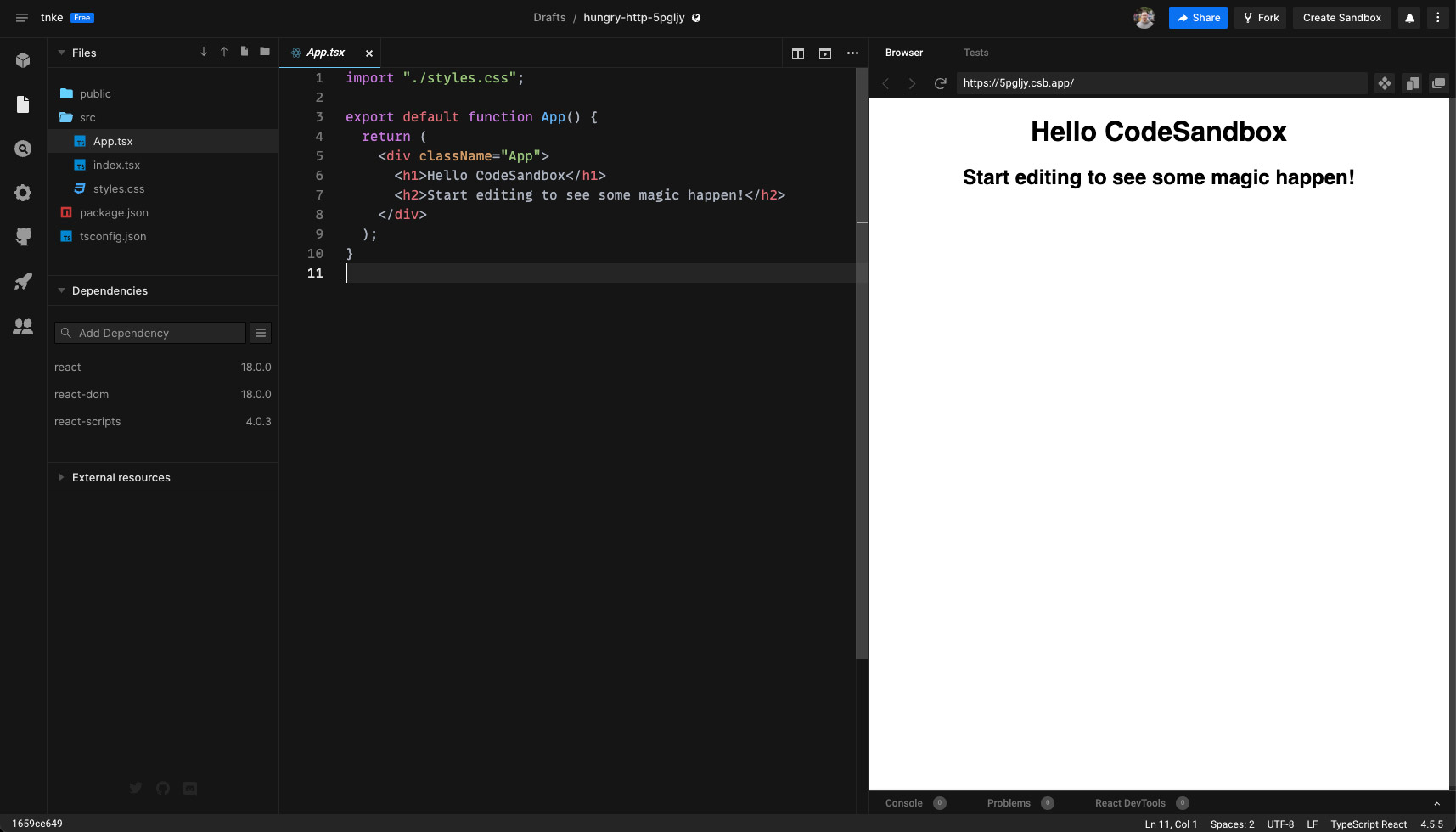Create a new directory in the Files panel

pos(264,52)
